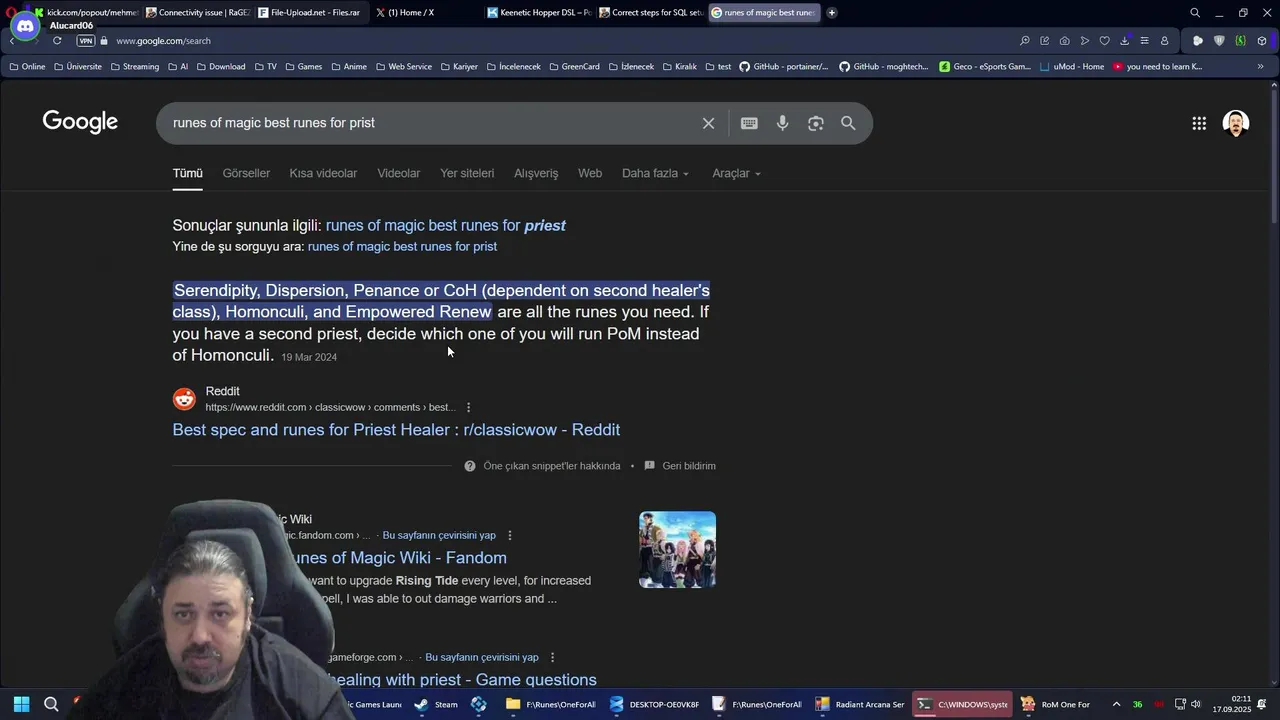Open Steam from the Windows taskbar
Screen dimensions: 1280x720
(437, 704)
